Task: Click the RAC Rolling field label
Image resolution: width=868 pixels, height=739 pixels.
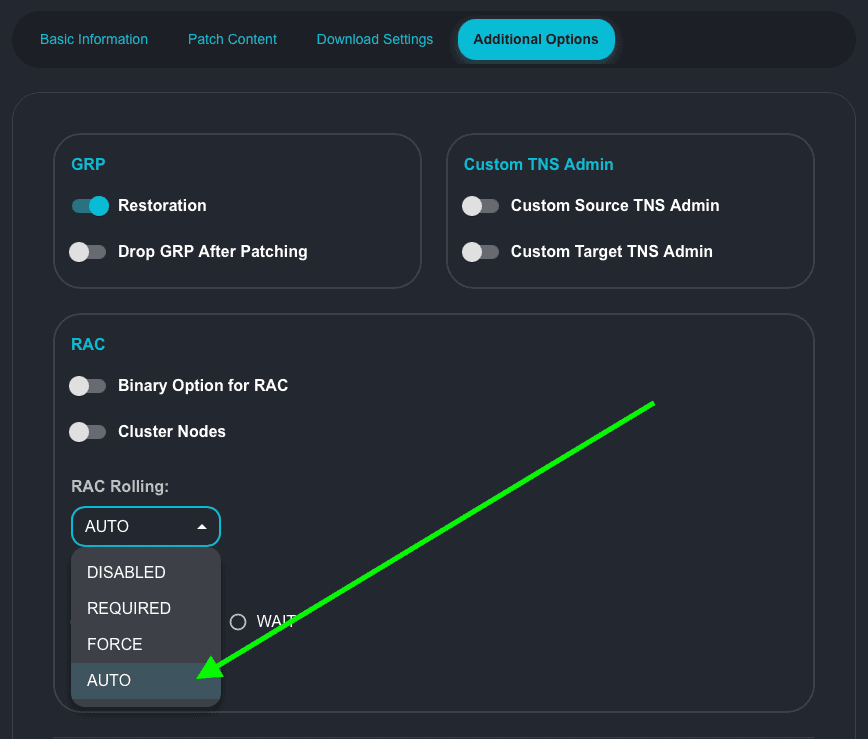Action: pyautogui.click(x=120, y=487)
